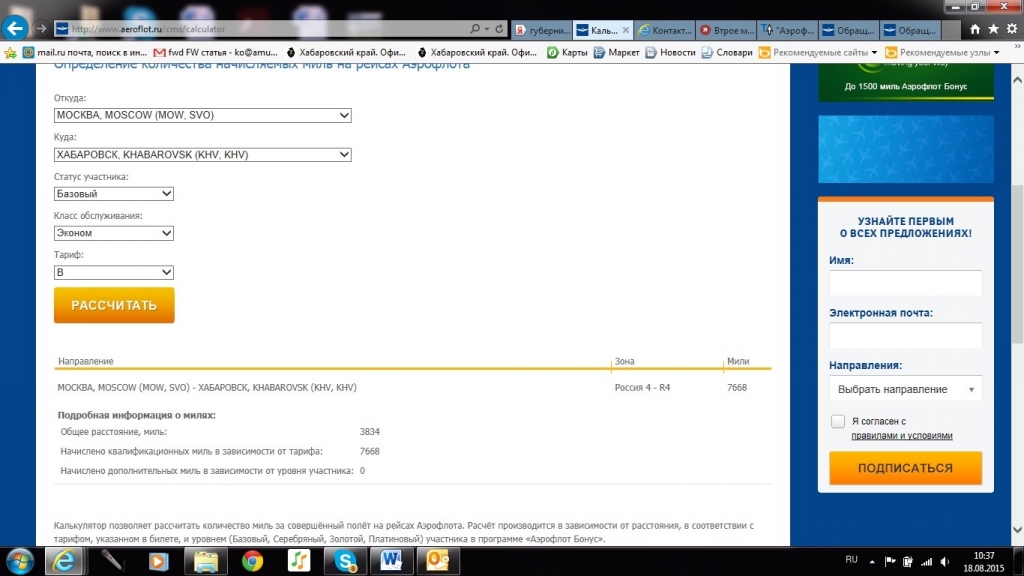This screenshot has height=576, width=1024.
Task: Click the ПОДПИСАТЬСЯ button
Action: [x=906, y=468]
